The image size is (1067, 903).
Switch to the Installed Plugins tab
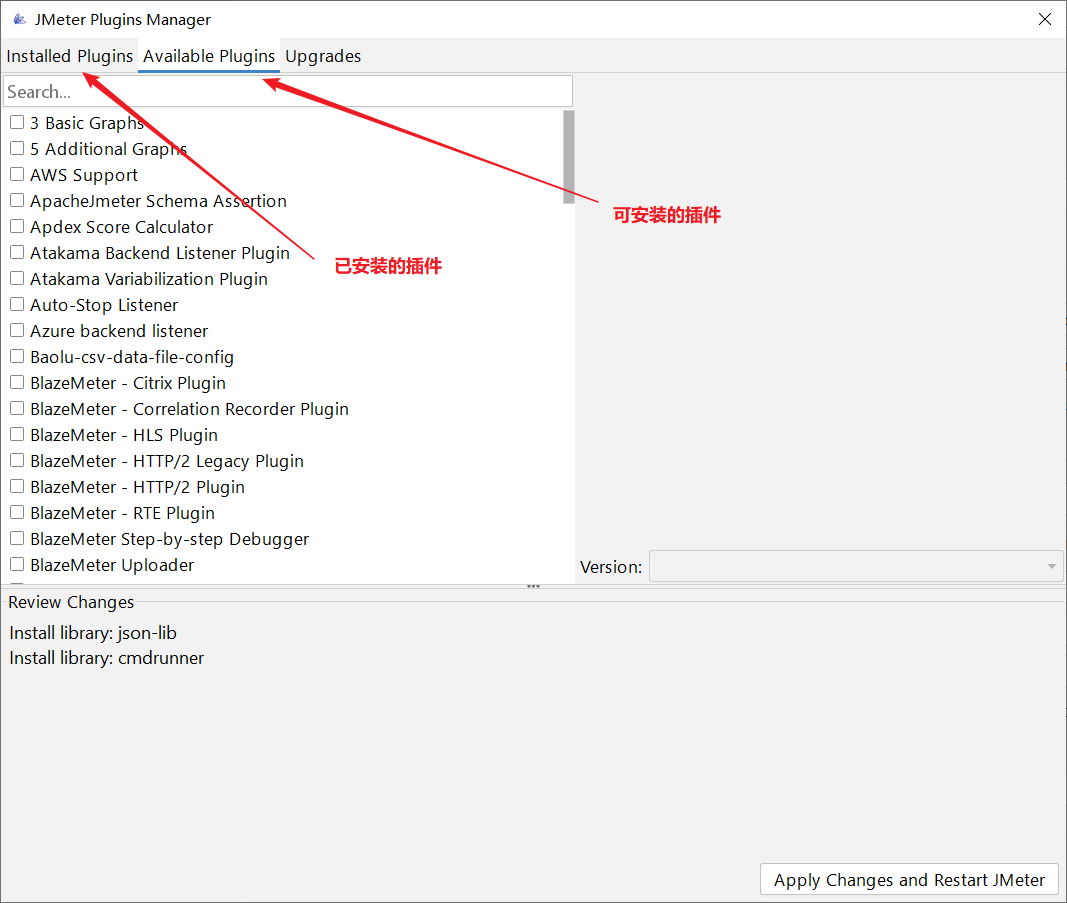[69, 56]
